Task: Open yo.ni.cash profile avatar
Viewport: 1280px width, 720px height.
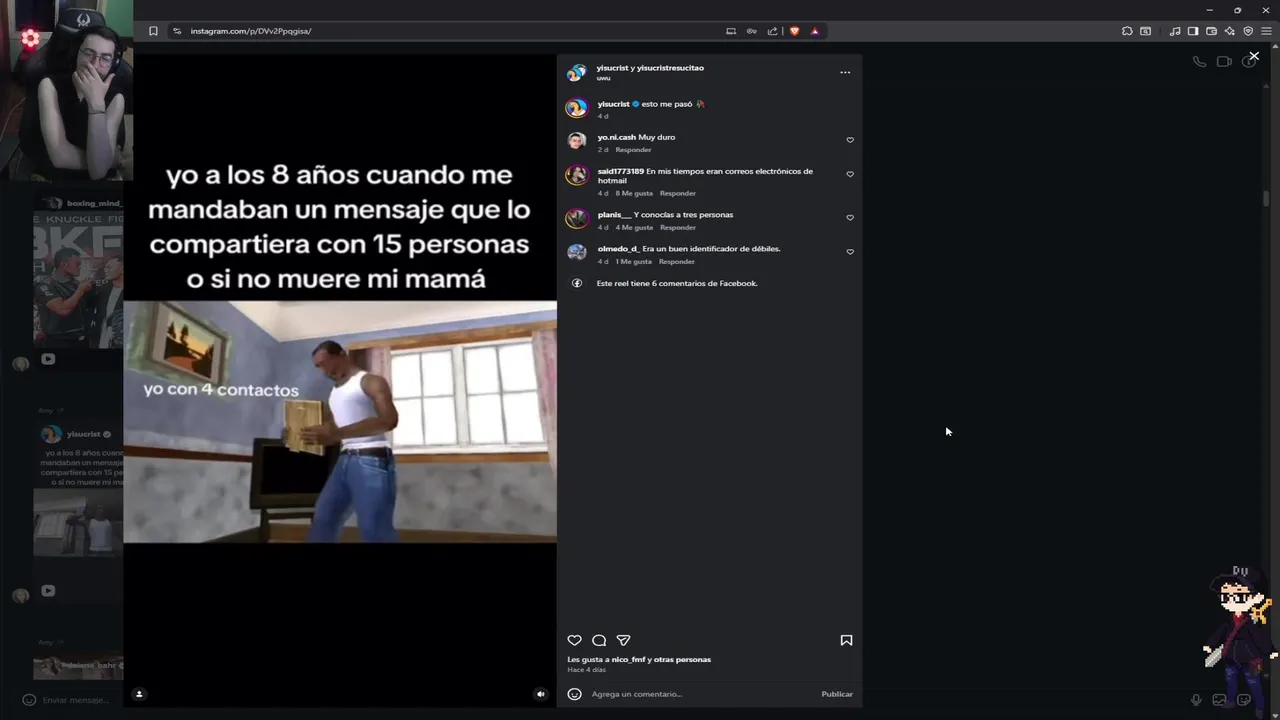Action: (577, 141)
